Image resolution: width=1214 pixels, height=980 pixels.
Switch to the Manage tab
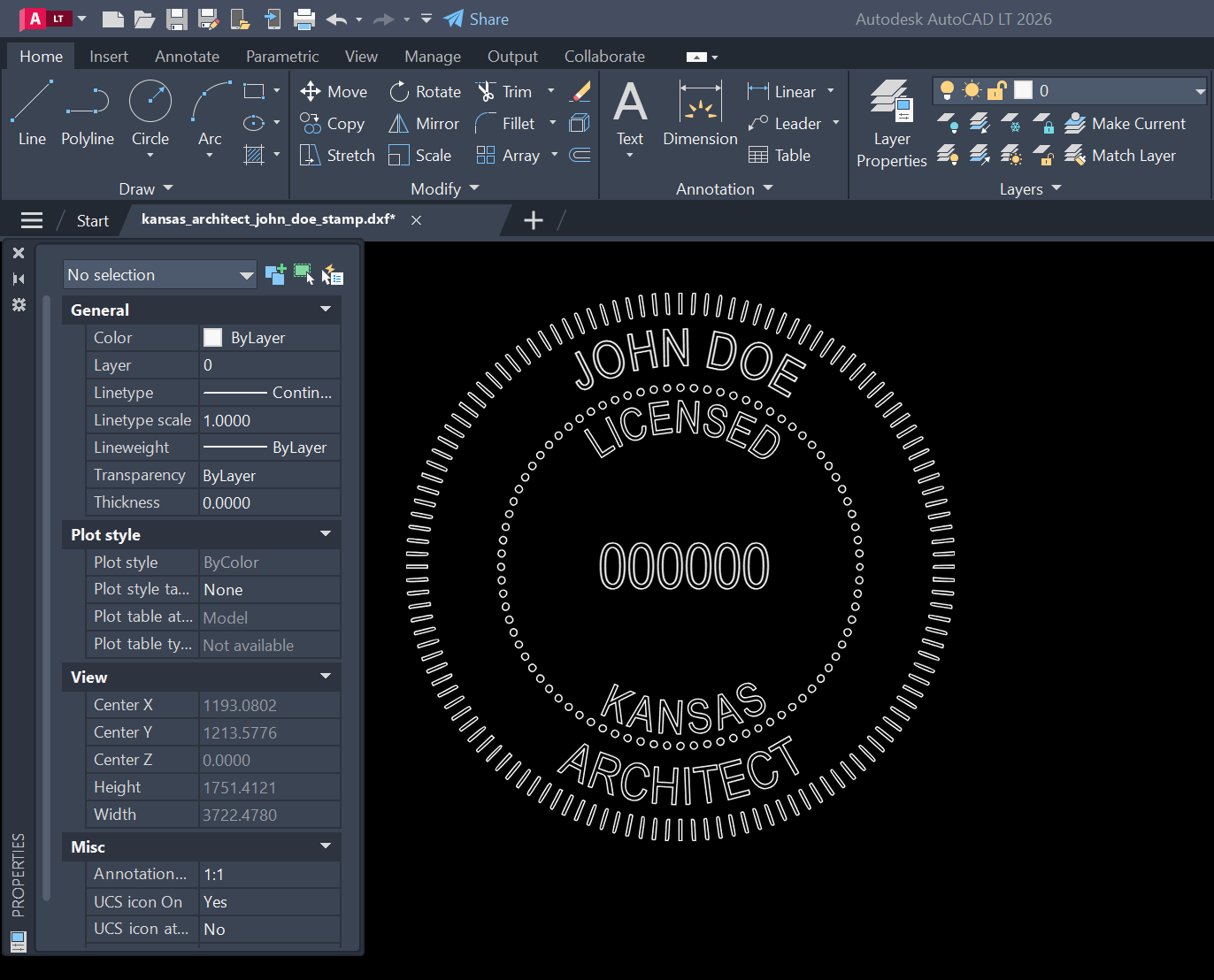pyautogui.click(x=433, y=56)
